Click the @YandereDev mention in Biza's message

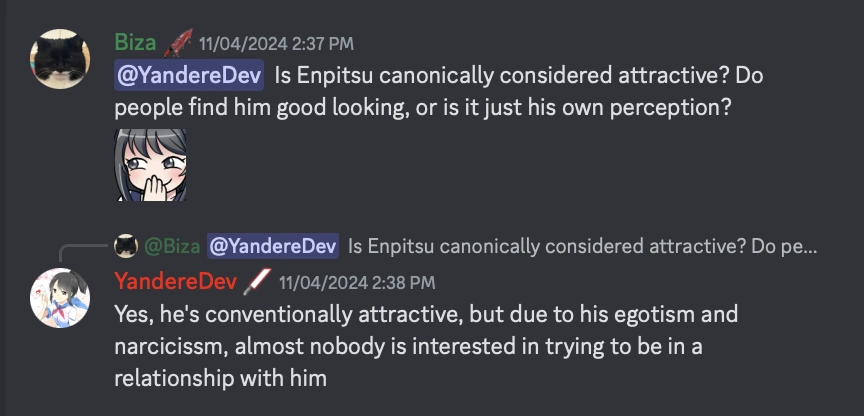point(189,75)
